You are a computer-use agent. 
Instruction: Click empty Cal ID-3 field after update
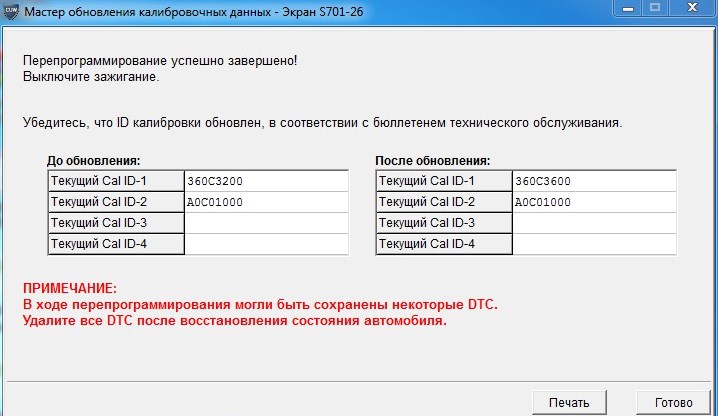click(x=594, y=223)
